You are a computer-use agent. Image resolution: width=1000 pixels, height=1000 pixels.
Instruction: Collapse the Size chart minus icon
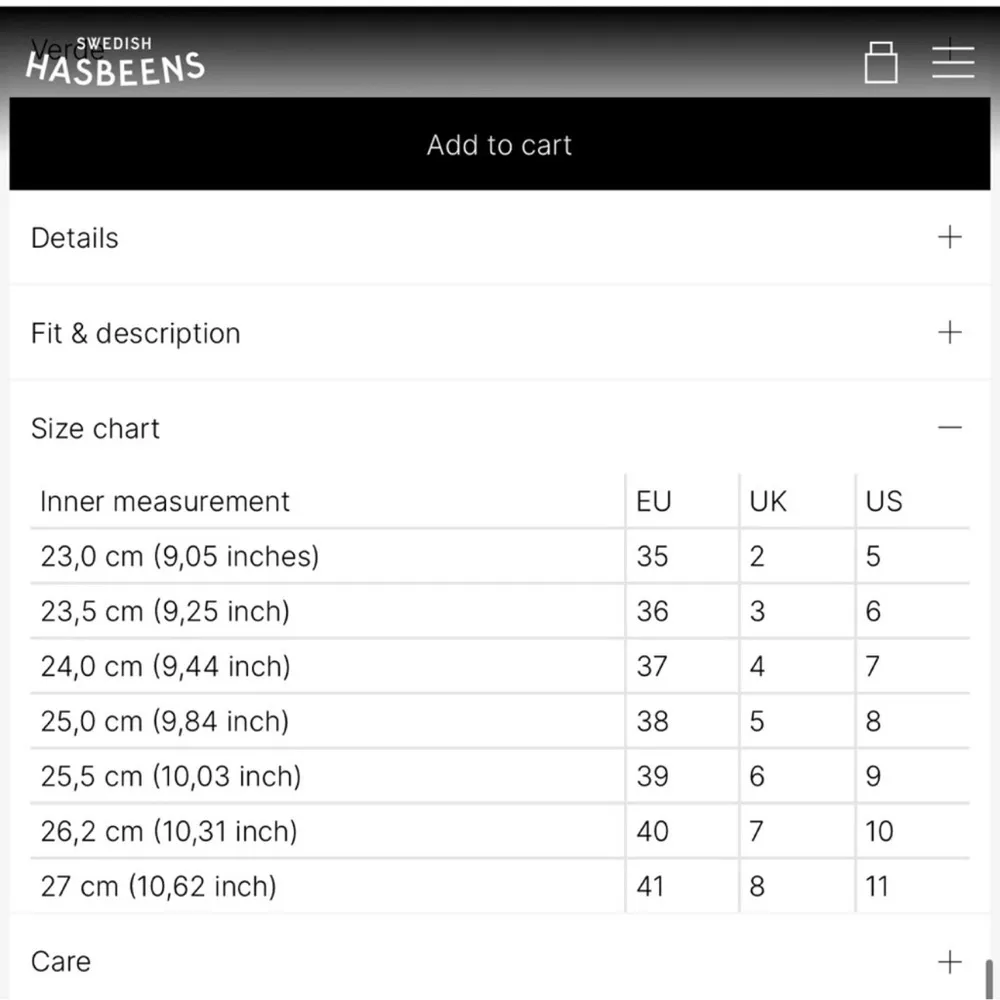949,428
